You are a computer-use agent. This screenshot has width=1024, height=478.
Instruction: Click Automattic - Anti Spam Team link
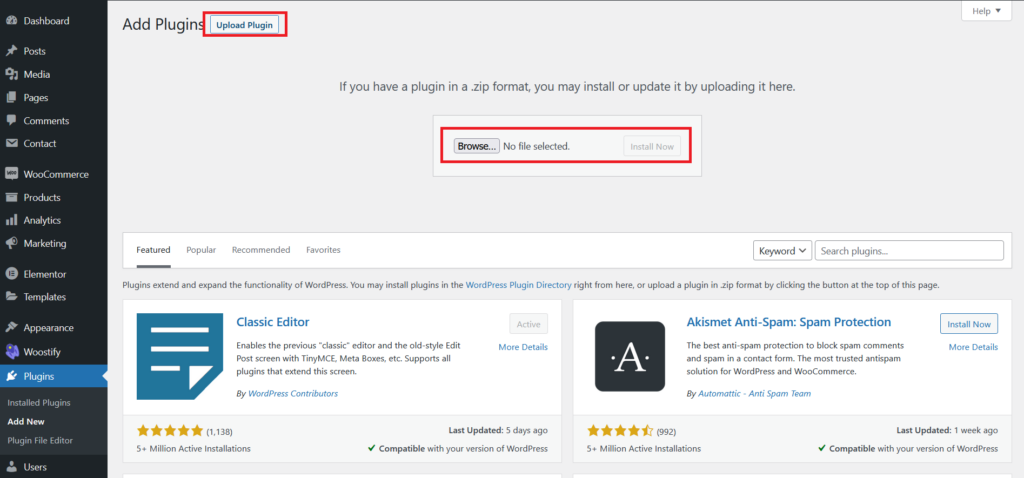[754, 394]
